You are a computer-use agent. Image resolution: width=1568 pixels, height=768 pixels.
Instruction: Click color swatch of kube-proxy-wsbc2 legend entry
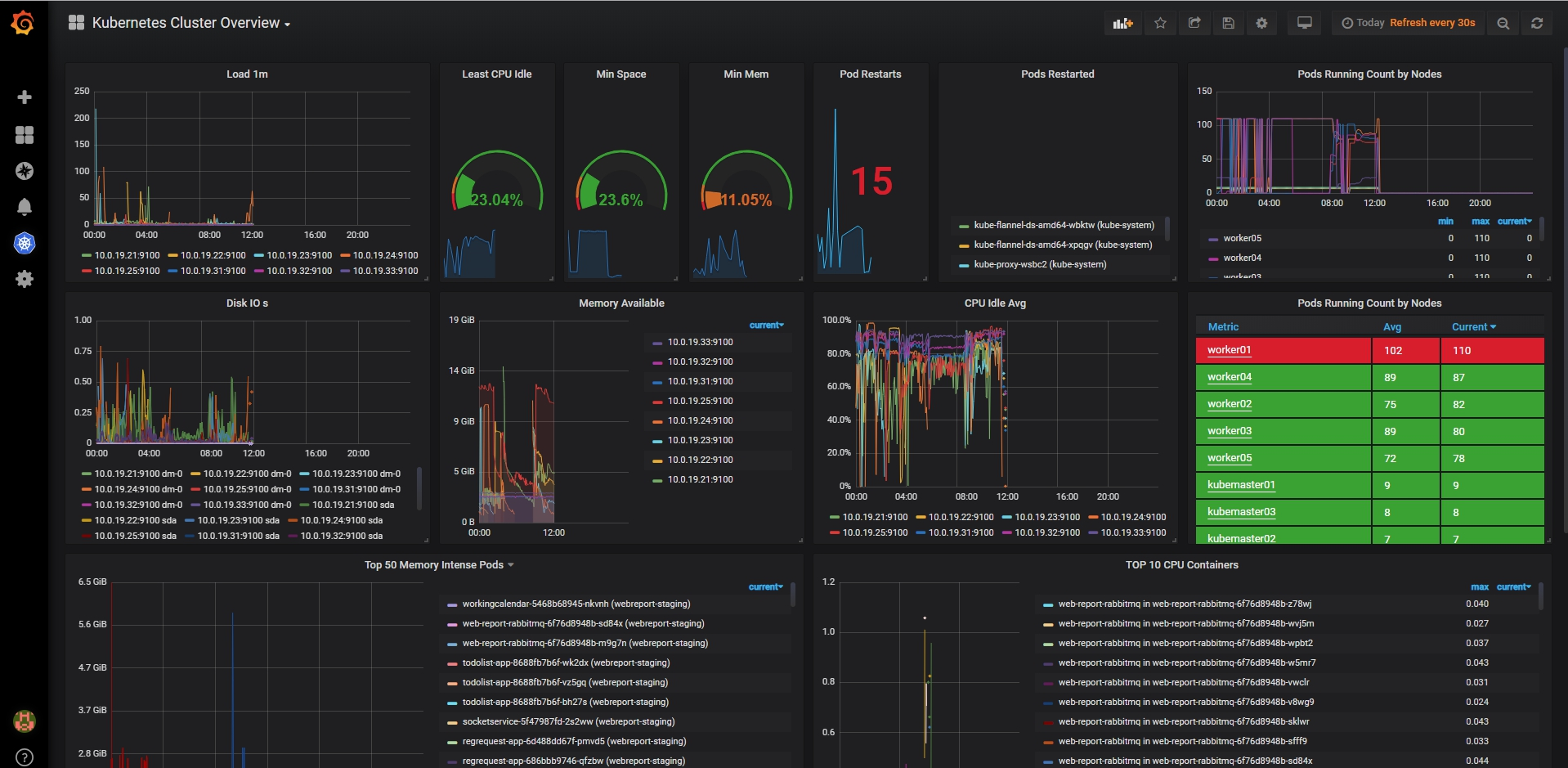(963, 265)
